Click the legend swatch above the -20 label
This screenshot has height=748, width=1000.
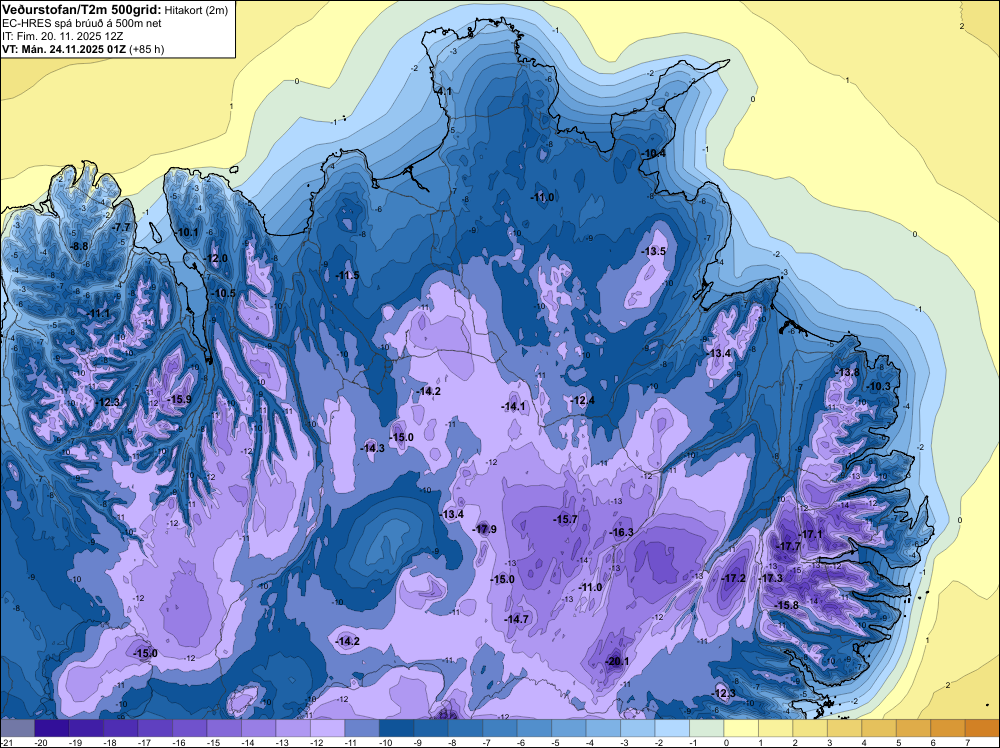(x=51, y=728)
